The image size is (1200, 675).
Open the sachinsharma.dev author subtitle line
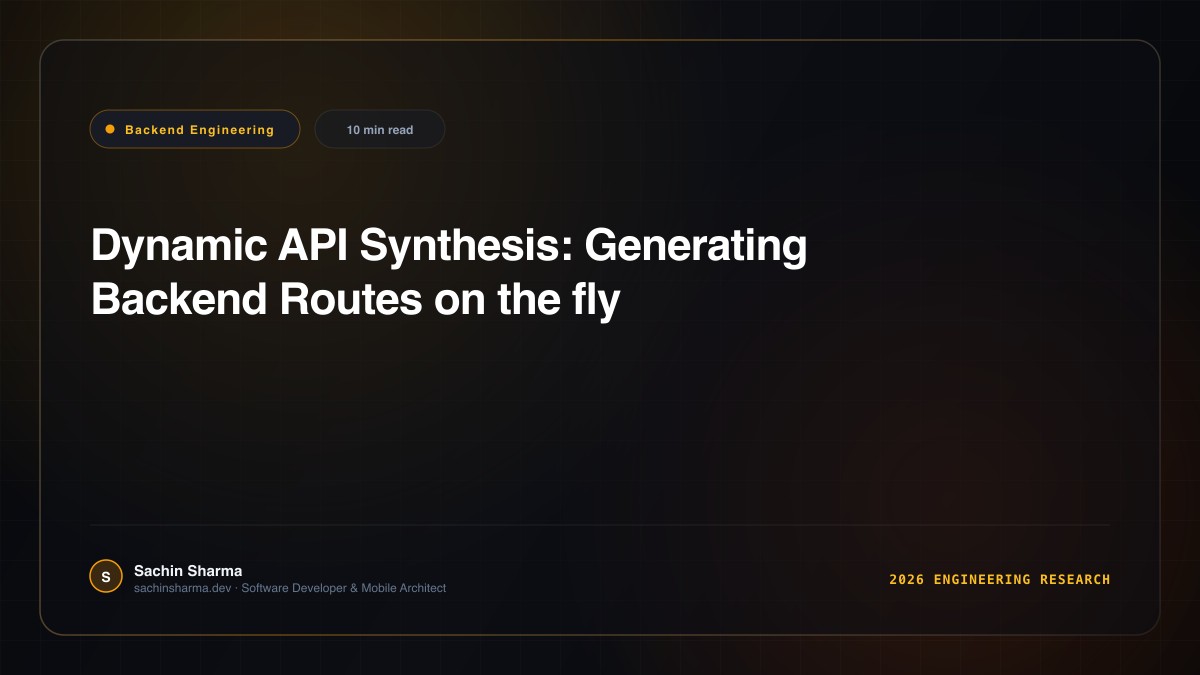pyautogui.click(x=290, y=588)
